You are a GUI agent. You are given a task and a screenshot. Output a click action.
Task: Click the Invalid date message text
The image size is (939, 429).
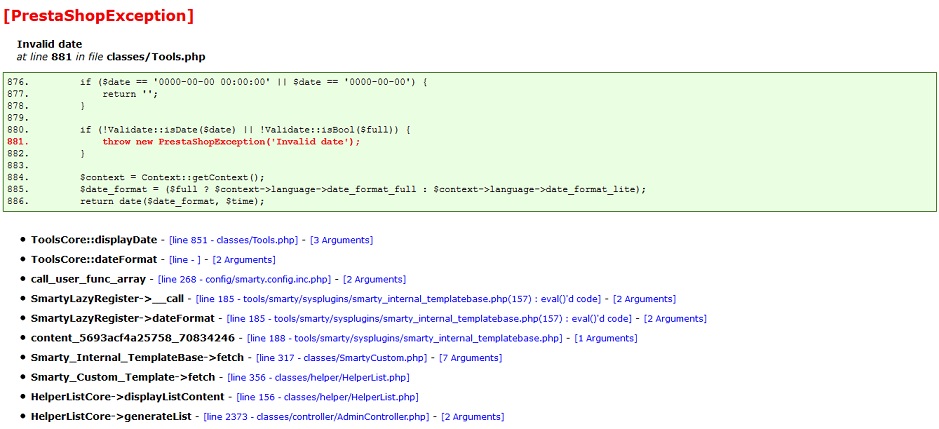tap(50, 44)
